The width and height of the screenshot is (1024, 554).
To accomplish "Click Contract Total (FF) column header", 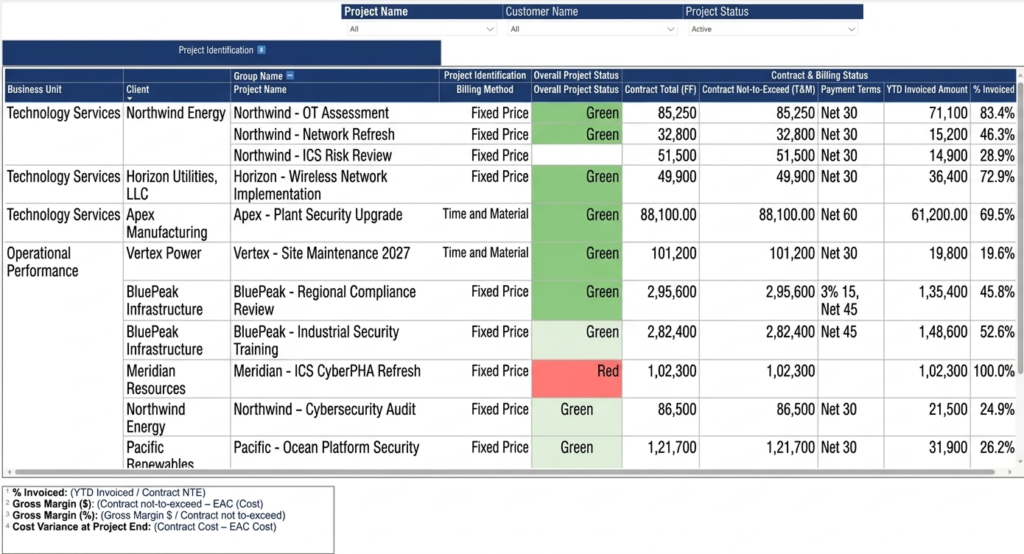I will [x=660, y=90].
